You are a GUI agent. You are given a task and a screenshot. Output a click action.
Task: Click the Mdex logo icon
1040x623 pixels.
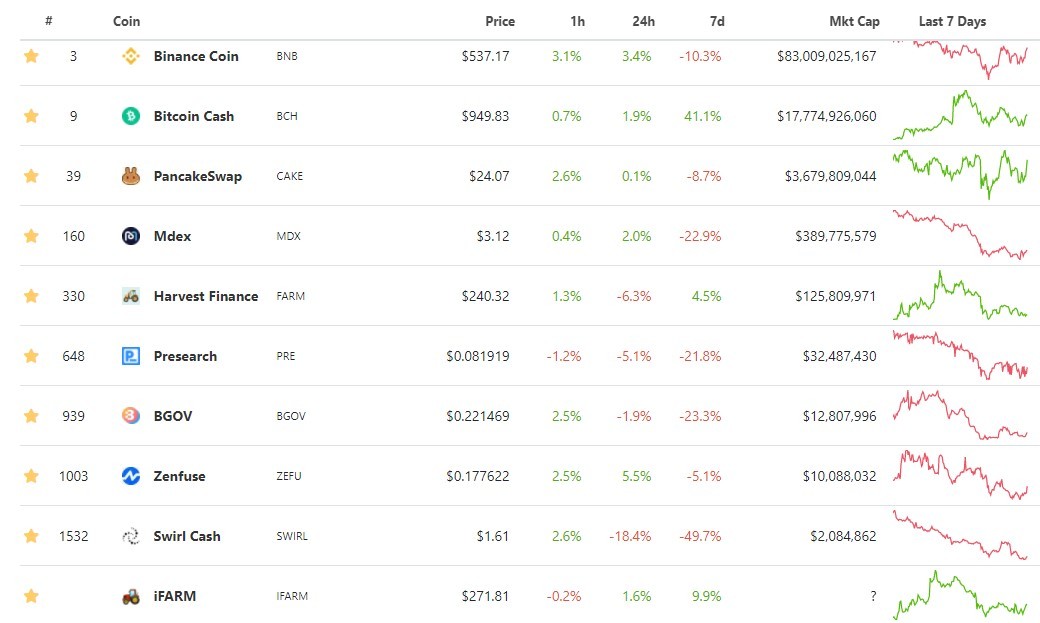pyautogui.click(x=131, y=236)
